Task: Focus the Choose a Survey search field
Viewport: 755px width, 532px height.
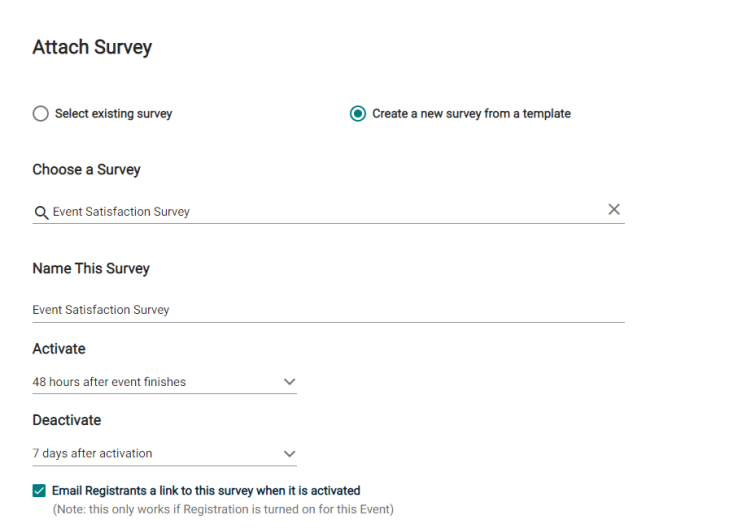Action: tap(328, 212)
